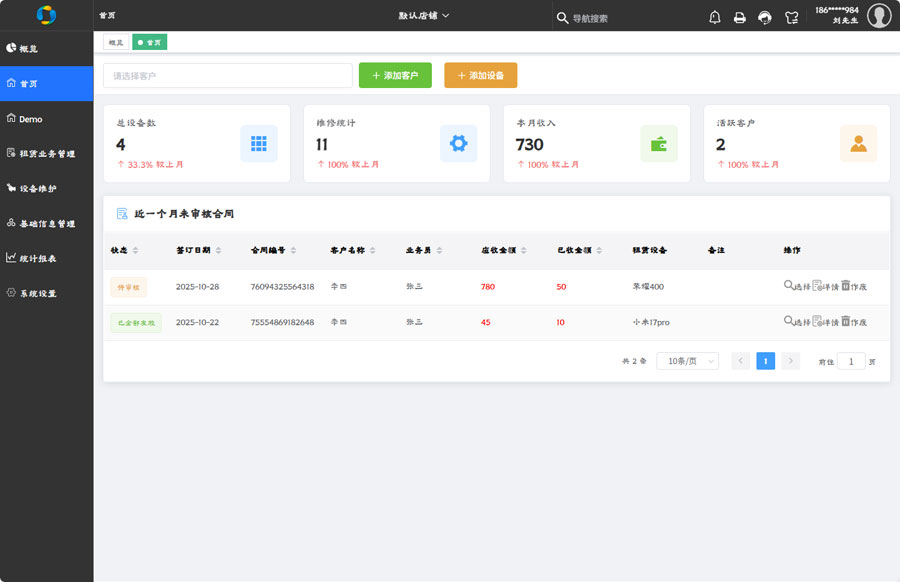Click the 活跃客户 person icon
Viewport: 900px width, 582px height.
pos(858,144)
